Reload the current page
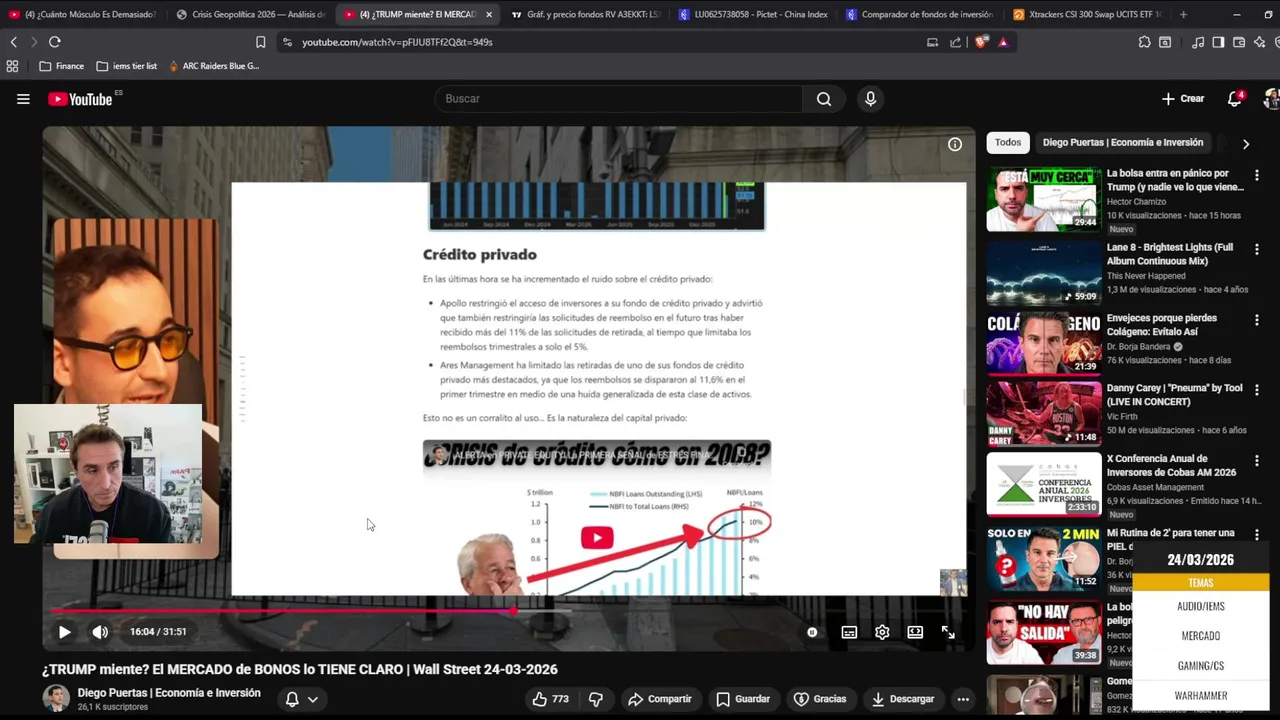Screen dimensions: 1280x720 tap(55, 42)
